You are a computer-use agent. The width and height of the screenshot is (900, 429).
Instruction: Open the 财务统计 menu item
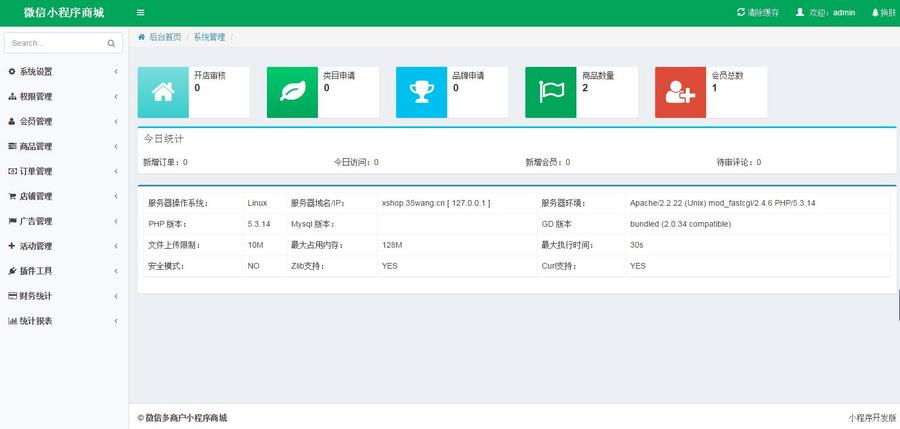[x=64, y=296]
